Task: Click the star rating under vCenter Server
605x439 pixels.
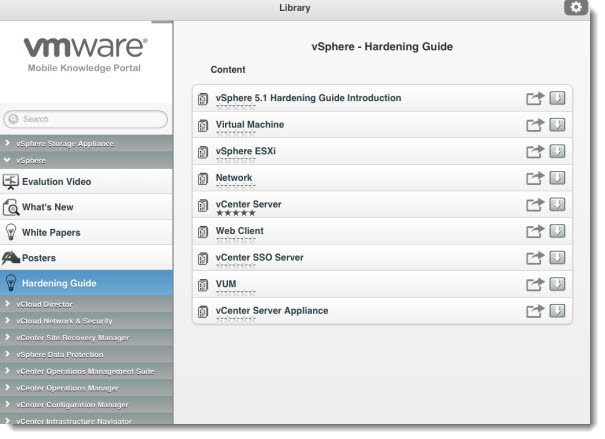Action: [236, 213]
